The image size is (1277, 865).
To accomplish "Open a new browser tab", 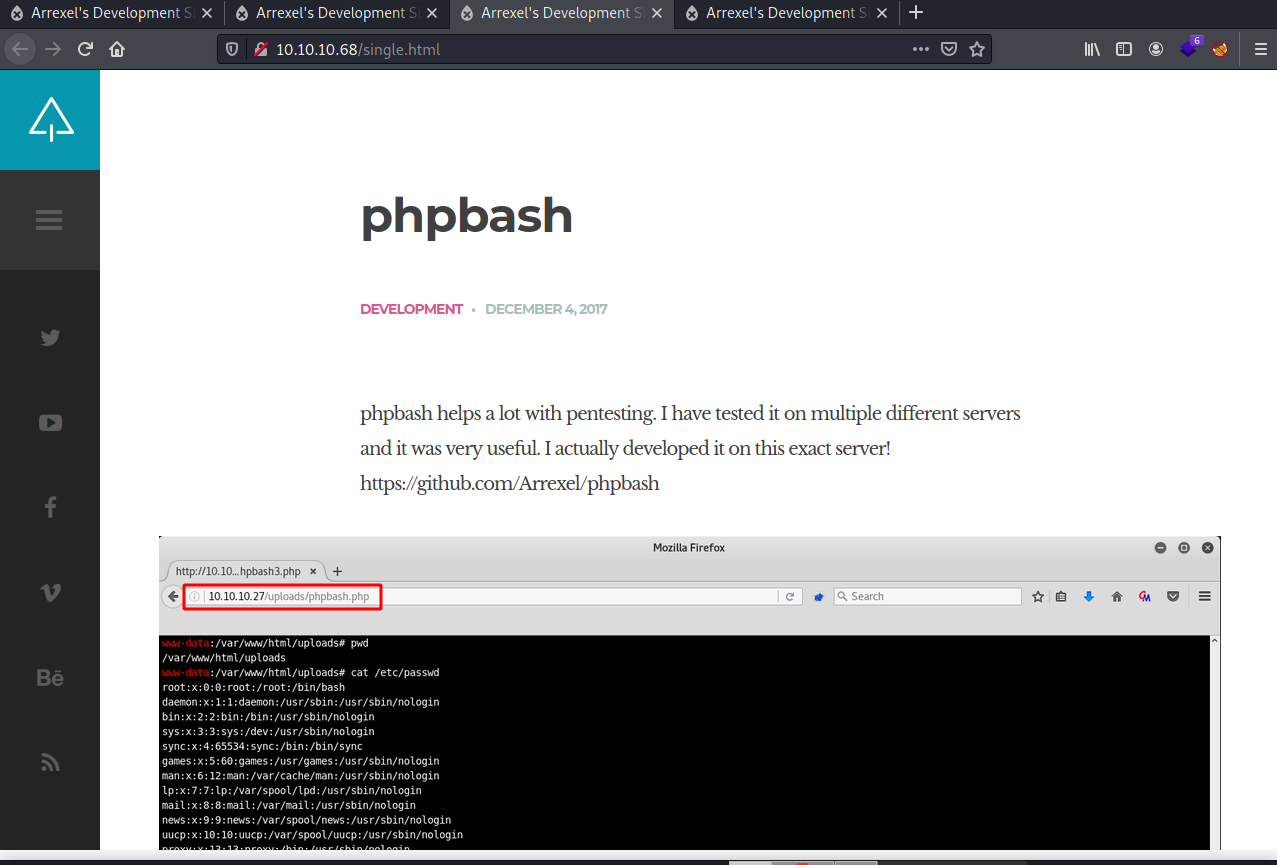I will click(916, 13).
